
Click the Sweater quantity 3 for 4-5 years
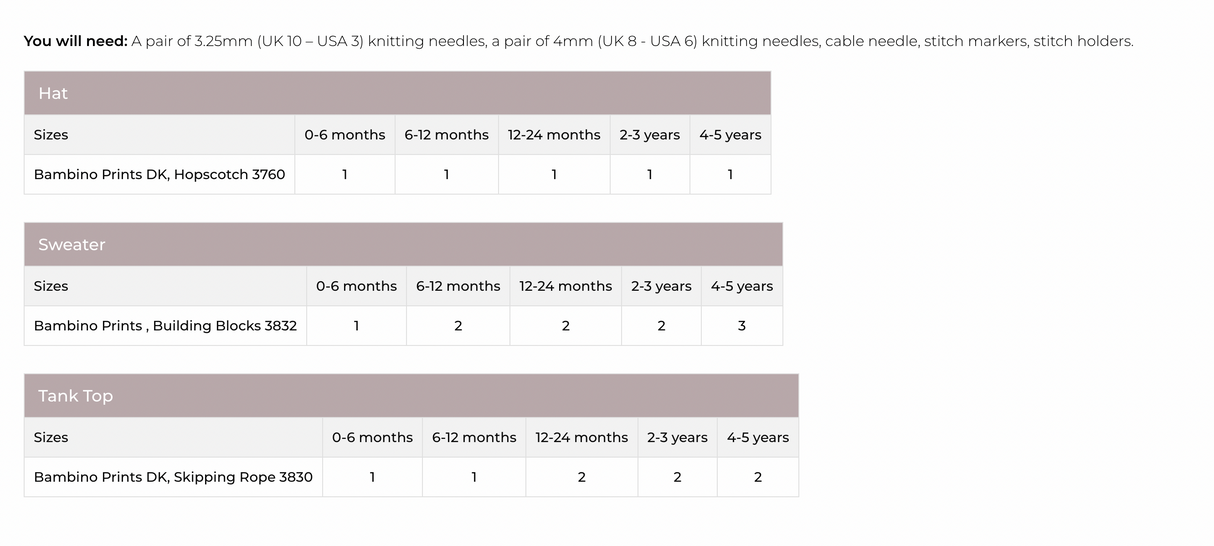[x=742, y=326]
